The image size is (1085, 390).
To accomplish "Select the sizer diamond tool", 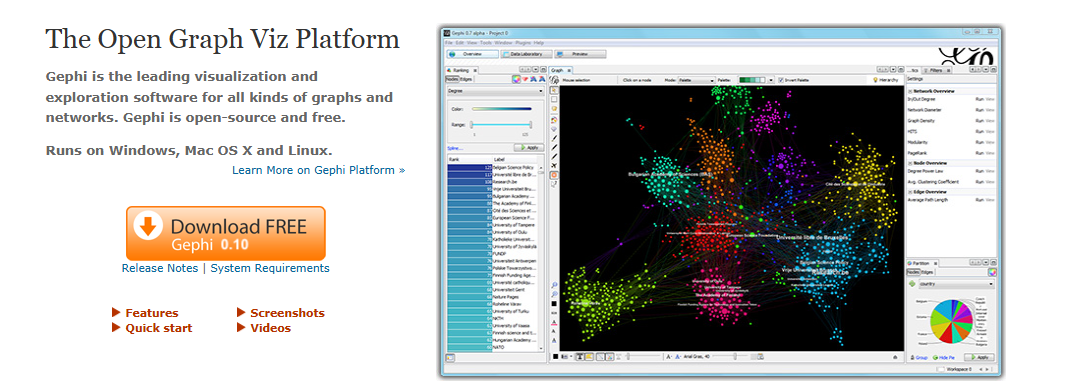I will (x=554, y=129).
